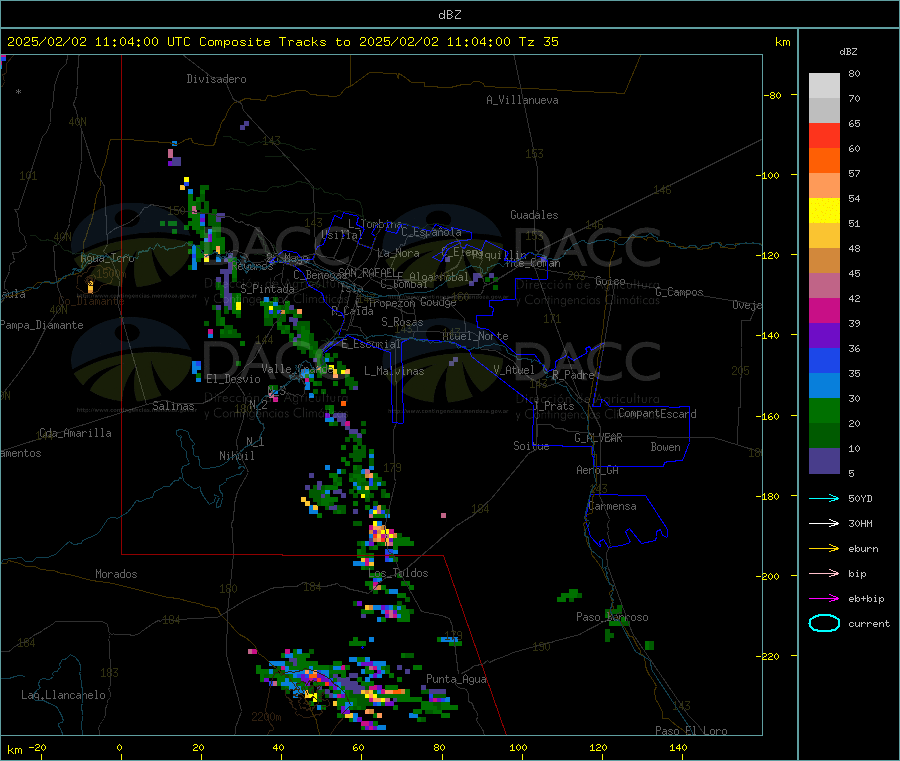Click the 'El_Desvio' map label

tap(234, 379)
